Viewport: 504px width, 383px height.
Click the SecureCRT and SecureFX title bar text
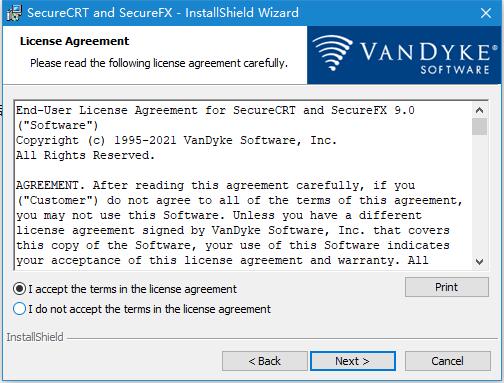pos(163,13)
